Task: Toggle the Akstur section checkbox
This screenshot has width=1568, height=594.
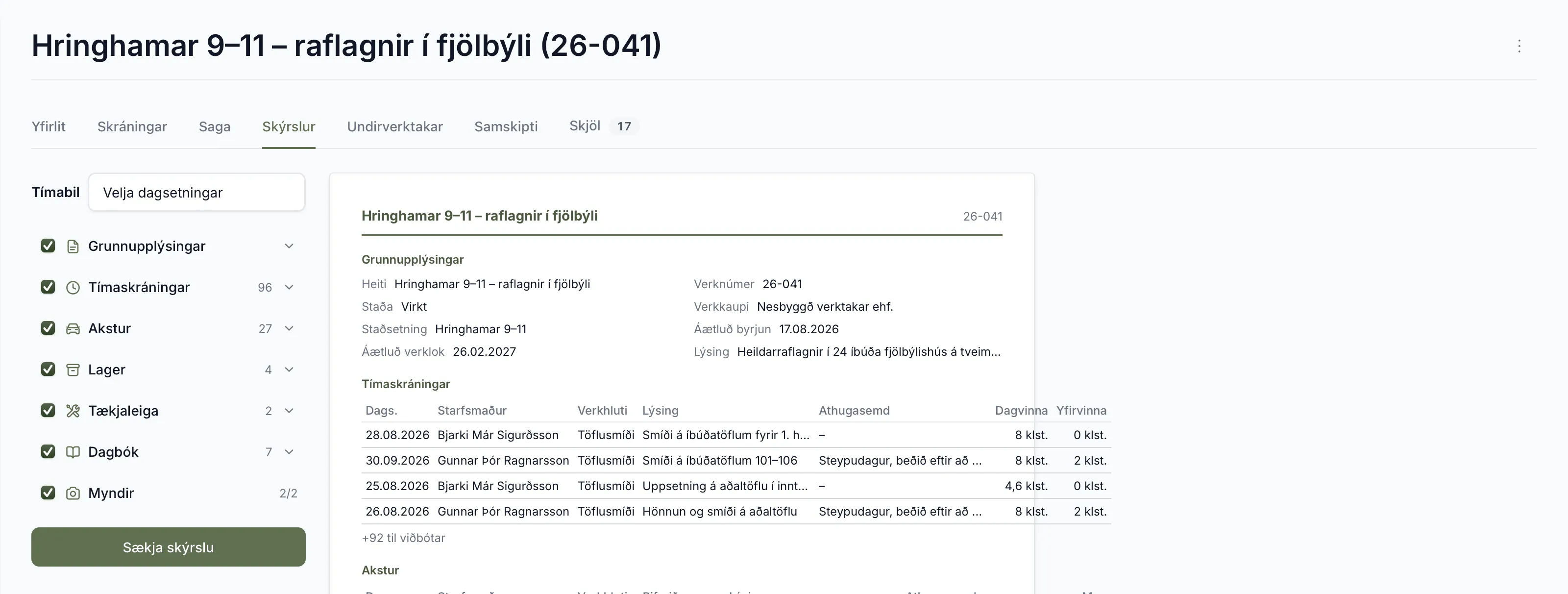Action: click(48, 328)
